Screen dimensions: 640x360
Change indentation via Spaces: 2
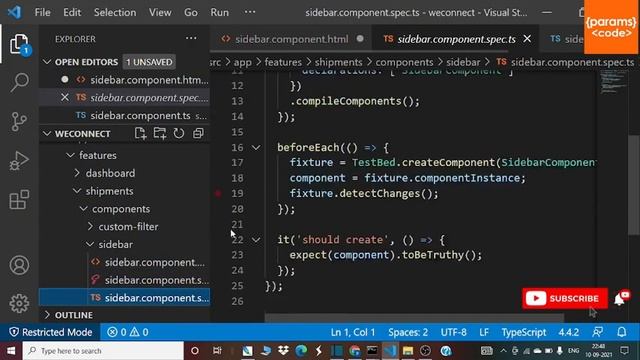408,332
